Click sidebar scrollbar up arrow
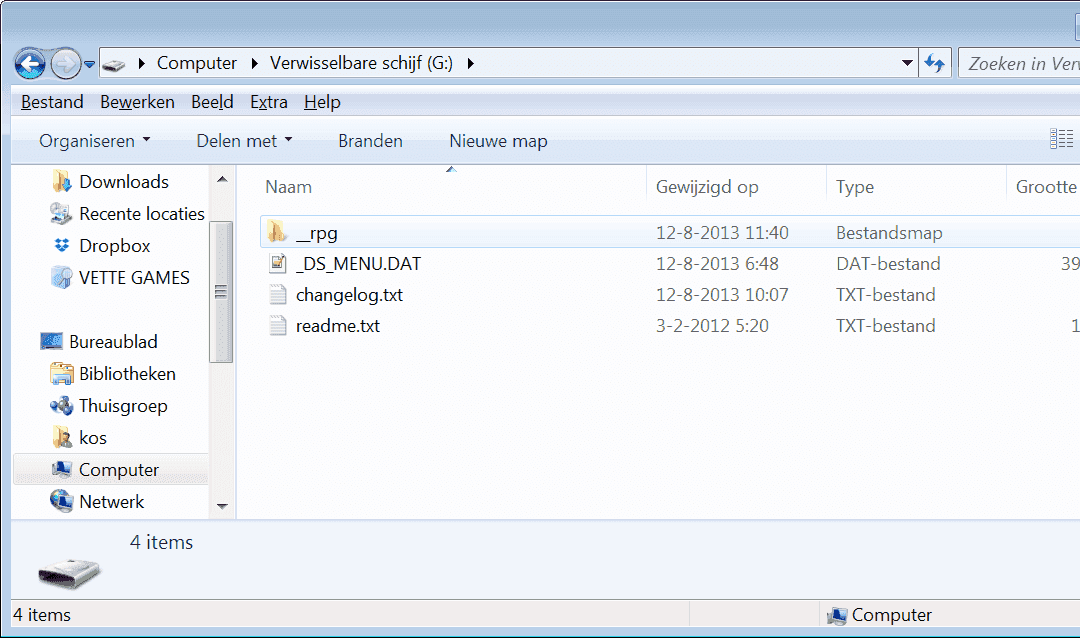The image size is (1080, 638). click(x=222, y=179)
